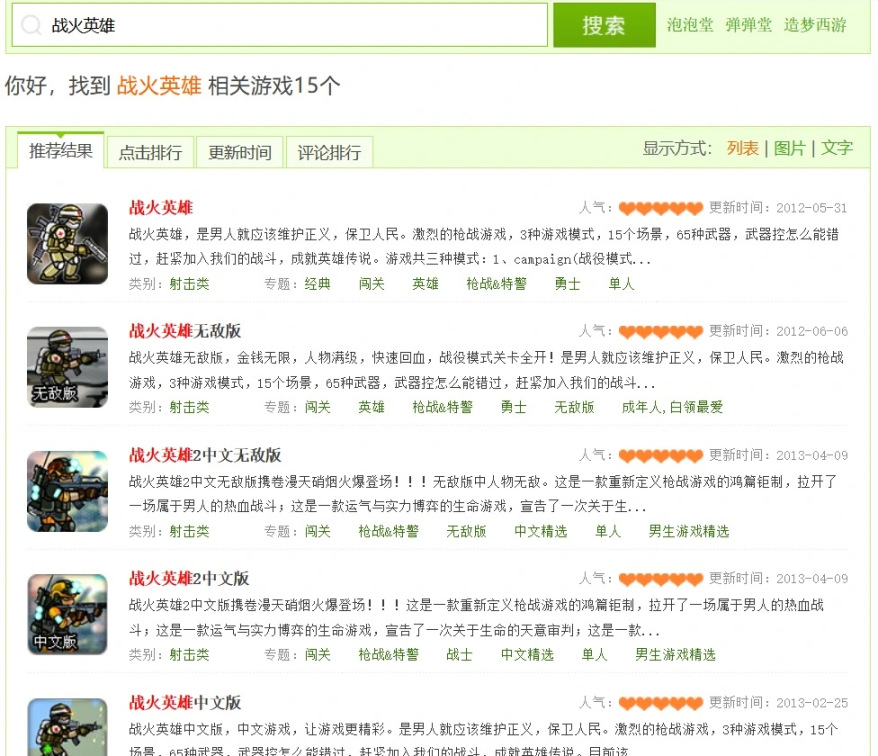Click the update date 2013-02-25

pyautogui.click(x=812, y=703)
